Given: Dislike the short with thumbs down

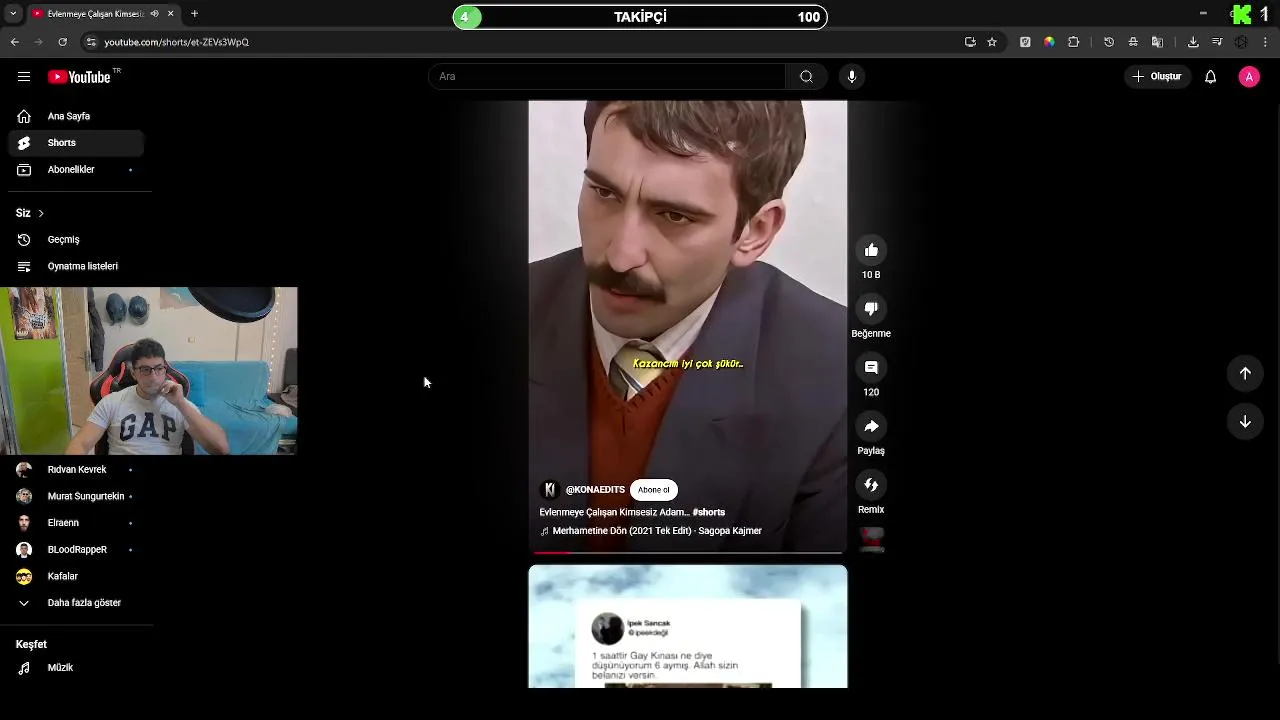Looking at the screenshot, I should click(x=871, y=309).
